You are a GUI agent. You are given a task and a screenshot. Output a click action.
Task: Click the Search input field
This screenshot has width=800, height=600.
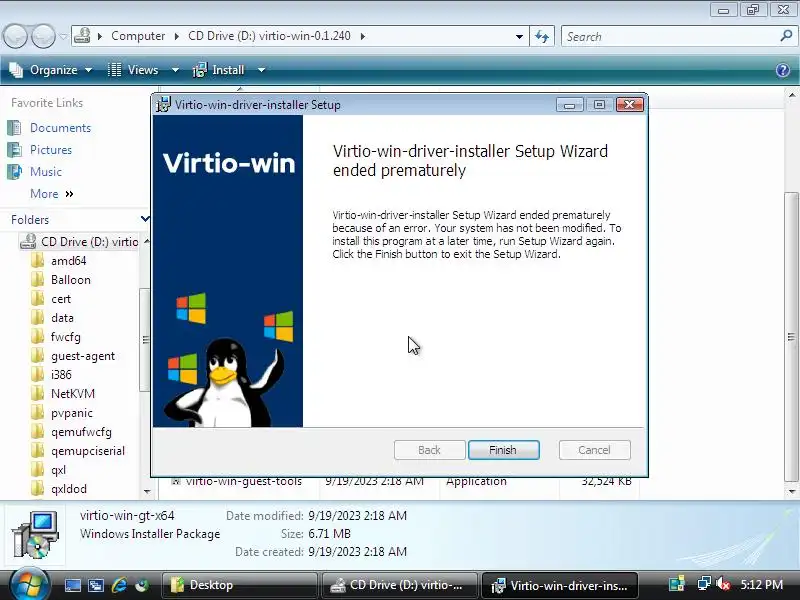(x=671, y=37)
